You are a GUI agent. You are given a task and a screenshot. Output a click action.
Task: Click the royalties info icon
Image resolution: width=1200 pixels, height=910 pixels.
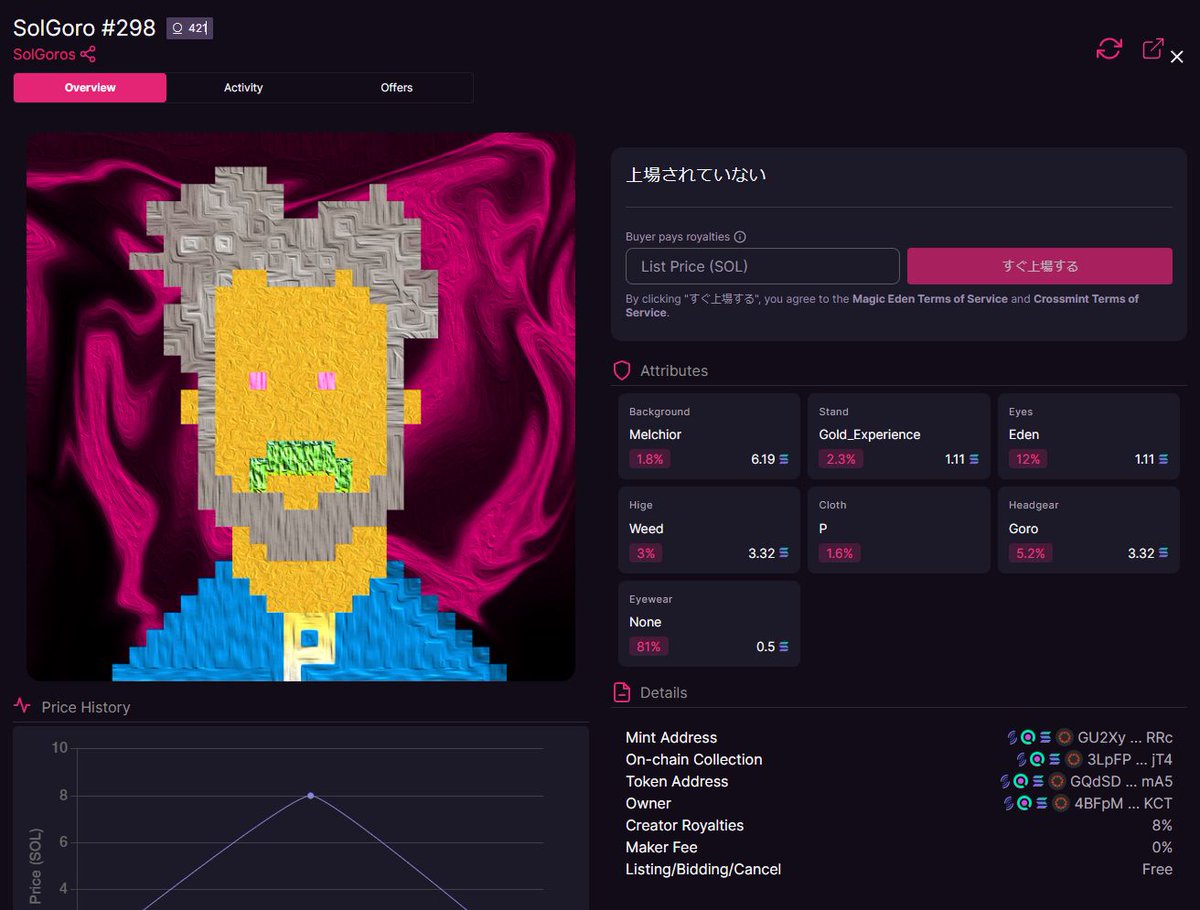click(740, 237)
